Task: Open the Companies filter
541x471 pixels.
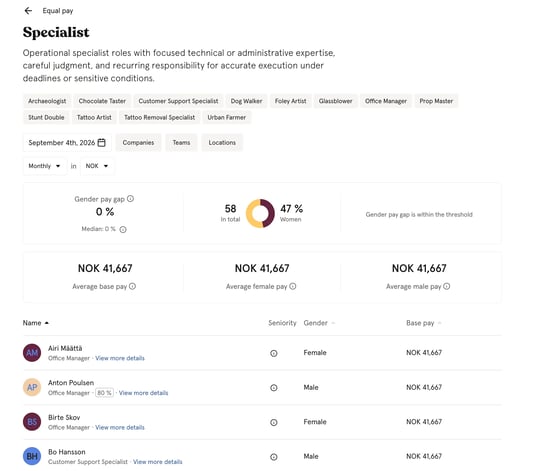Action: pyautogui.click(x=138, y=143)
